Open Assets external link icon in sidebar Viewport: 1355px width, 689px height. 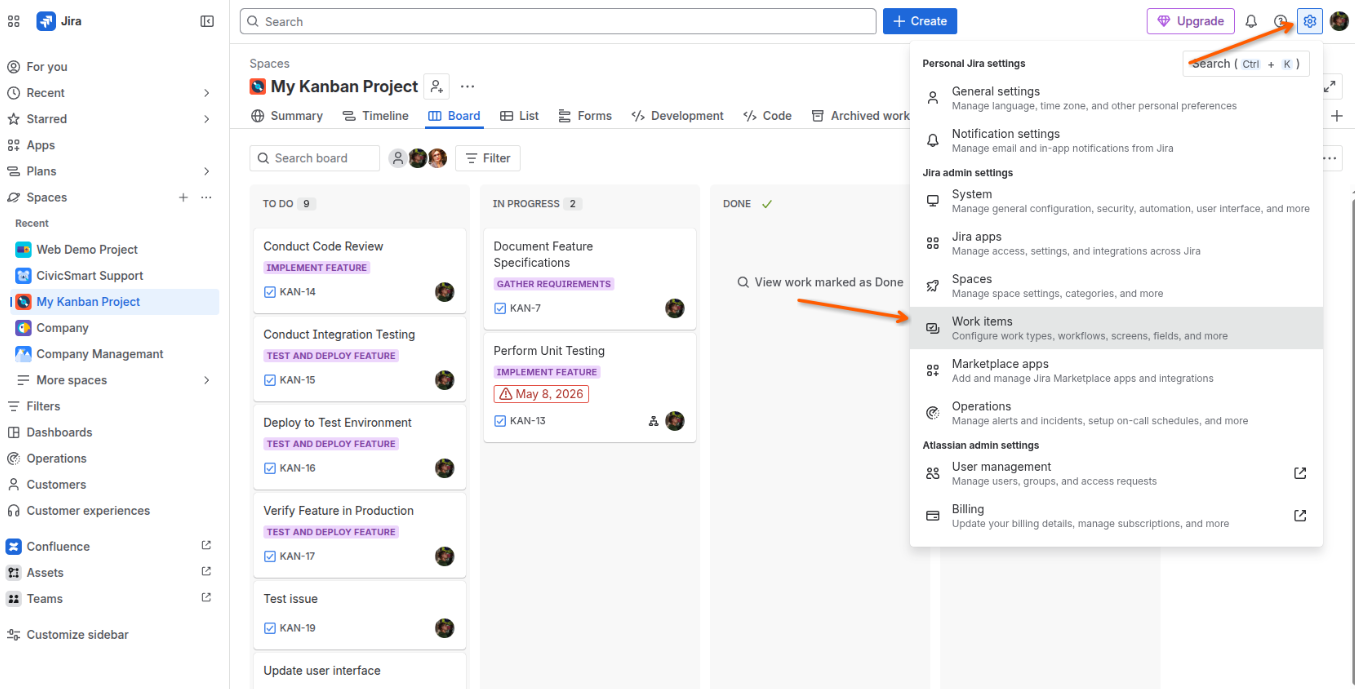[x=206, y=572]
